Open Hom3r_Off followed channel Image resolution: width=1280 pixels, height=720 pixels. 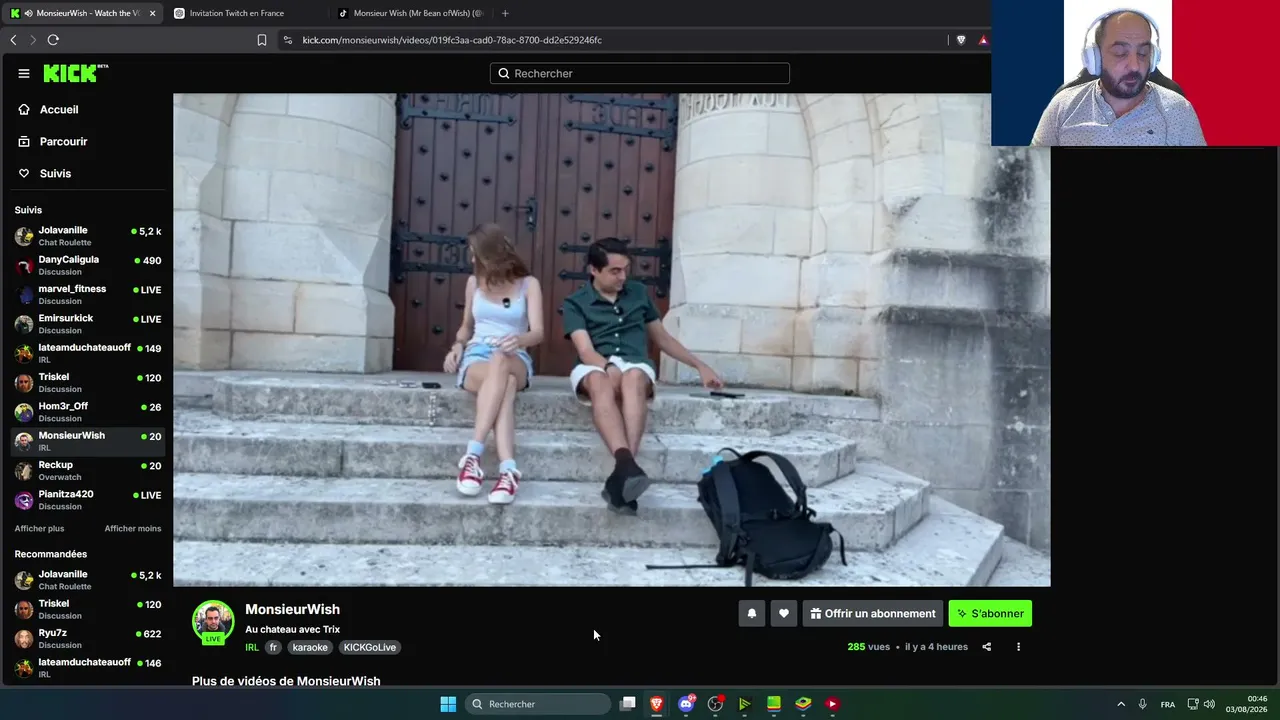tap(88, 412)
